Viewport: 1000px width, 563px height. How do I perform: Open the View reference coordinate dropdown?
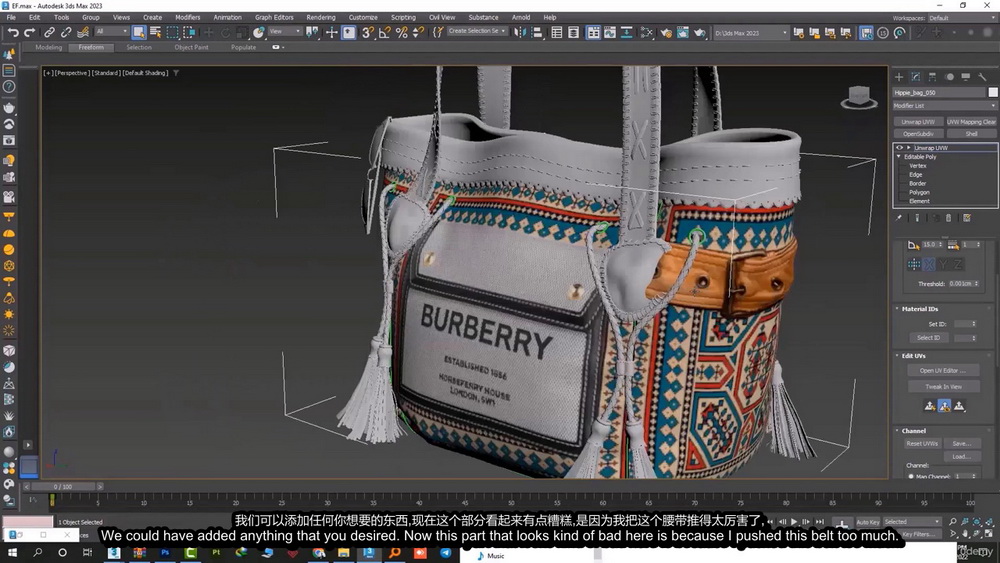click(284, 31)
